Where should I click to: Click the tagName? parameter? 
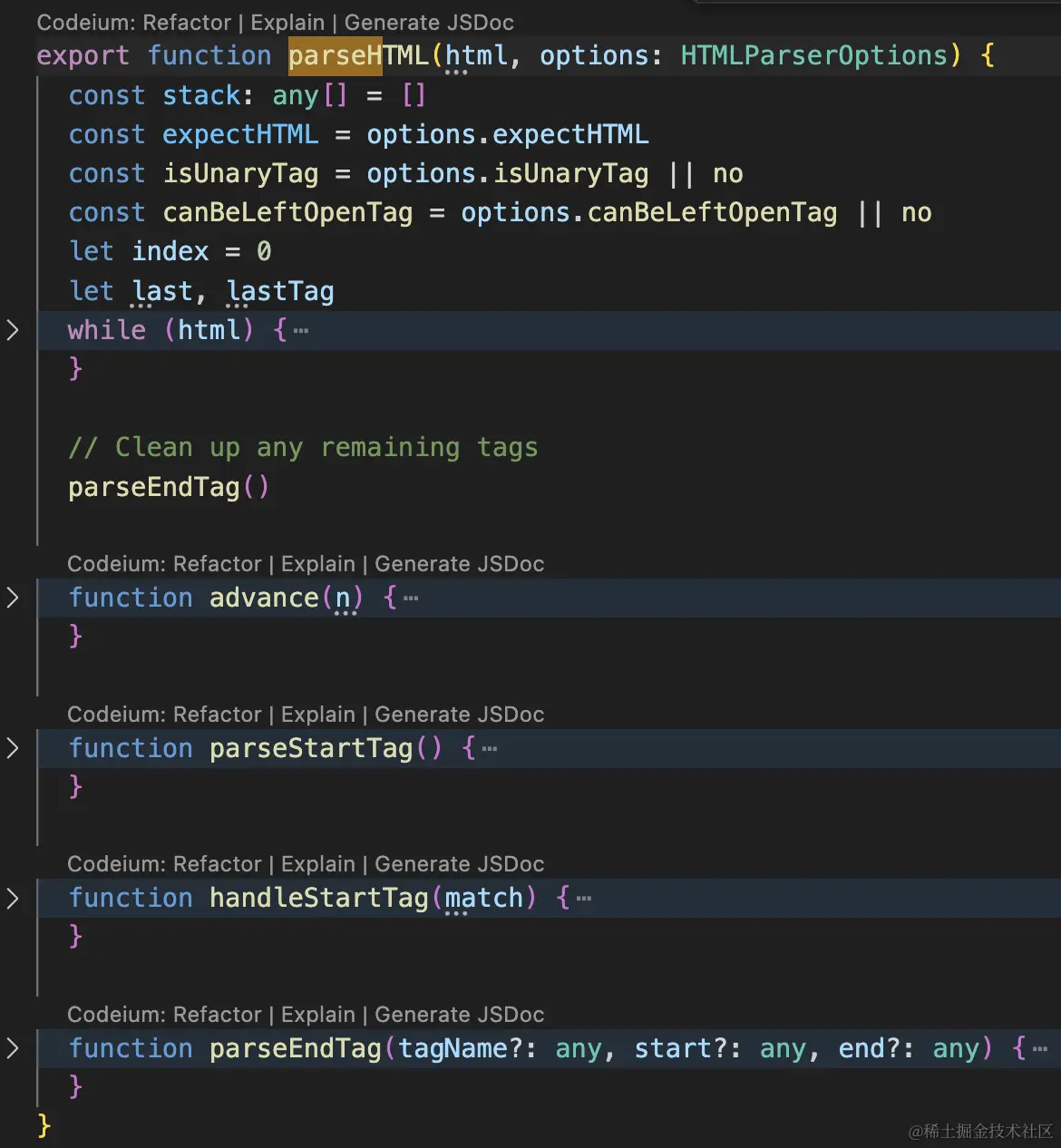461,1048
